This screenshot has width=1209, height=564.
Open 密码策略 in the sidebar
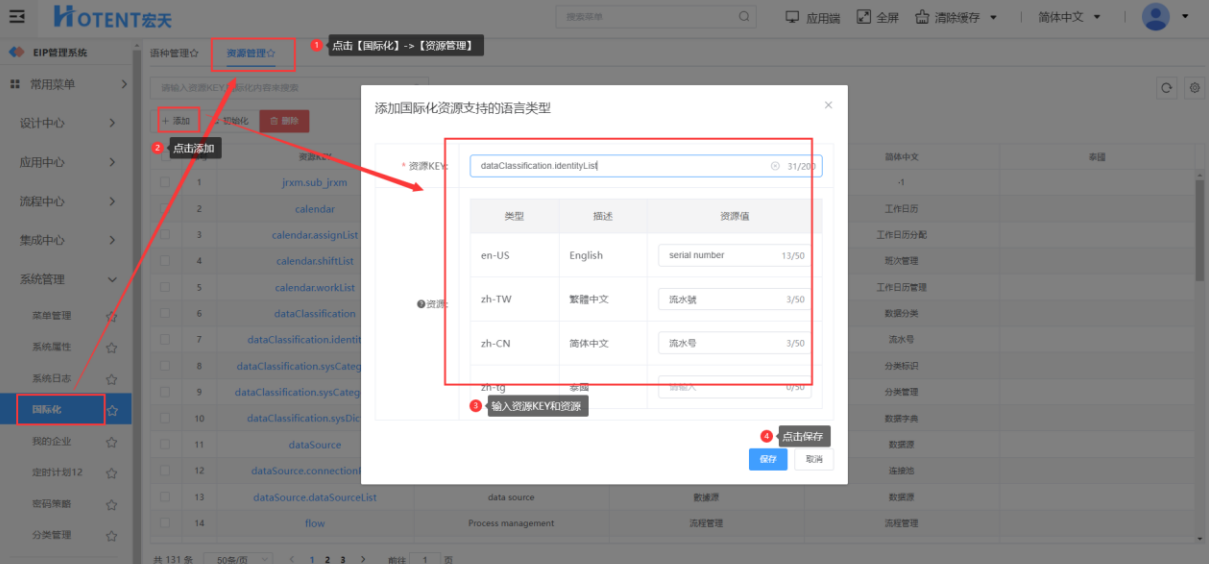51,504
